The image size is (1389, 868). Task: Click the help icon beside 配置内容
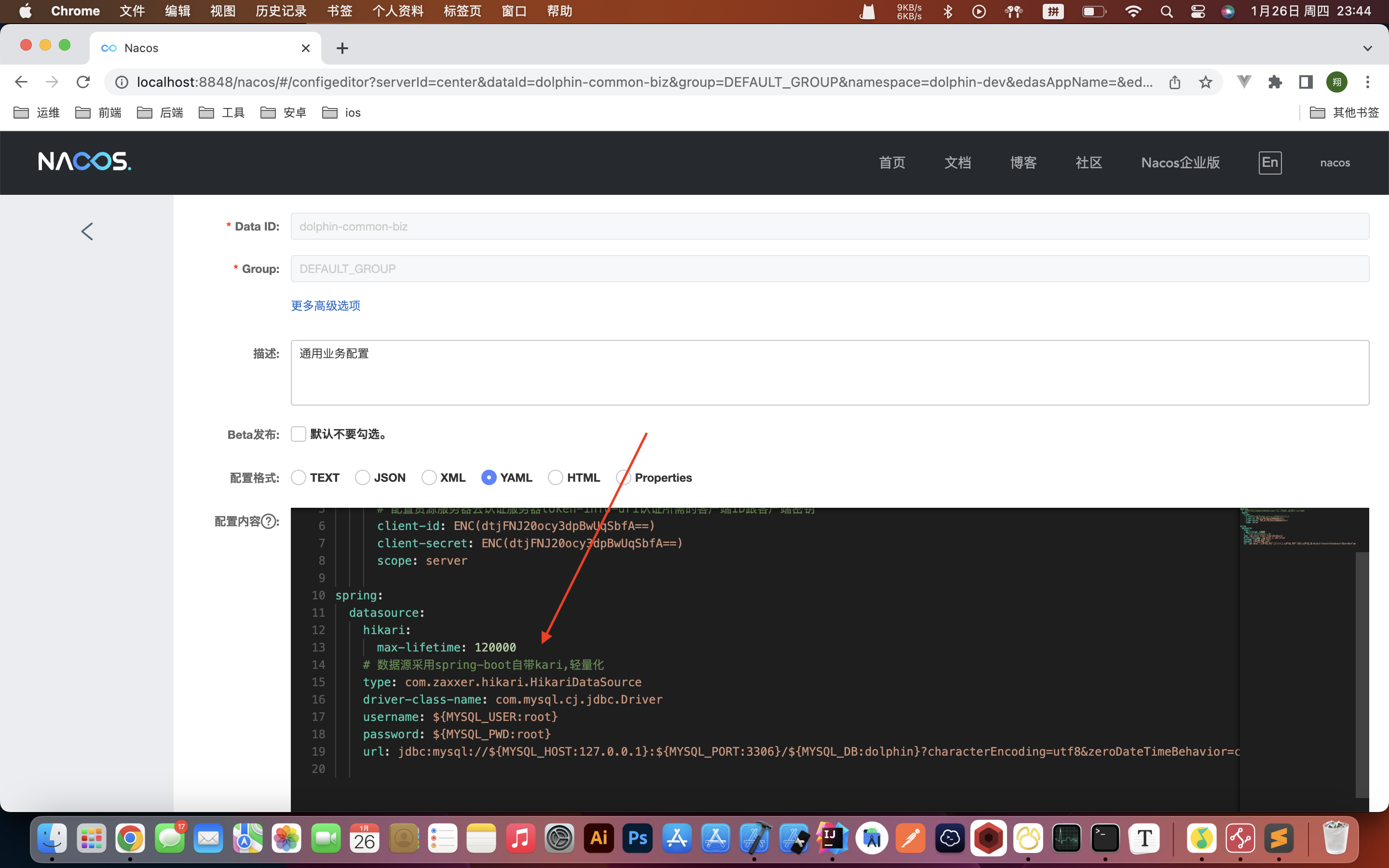[x=269, y=521]
